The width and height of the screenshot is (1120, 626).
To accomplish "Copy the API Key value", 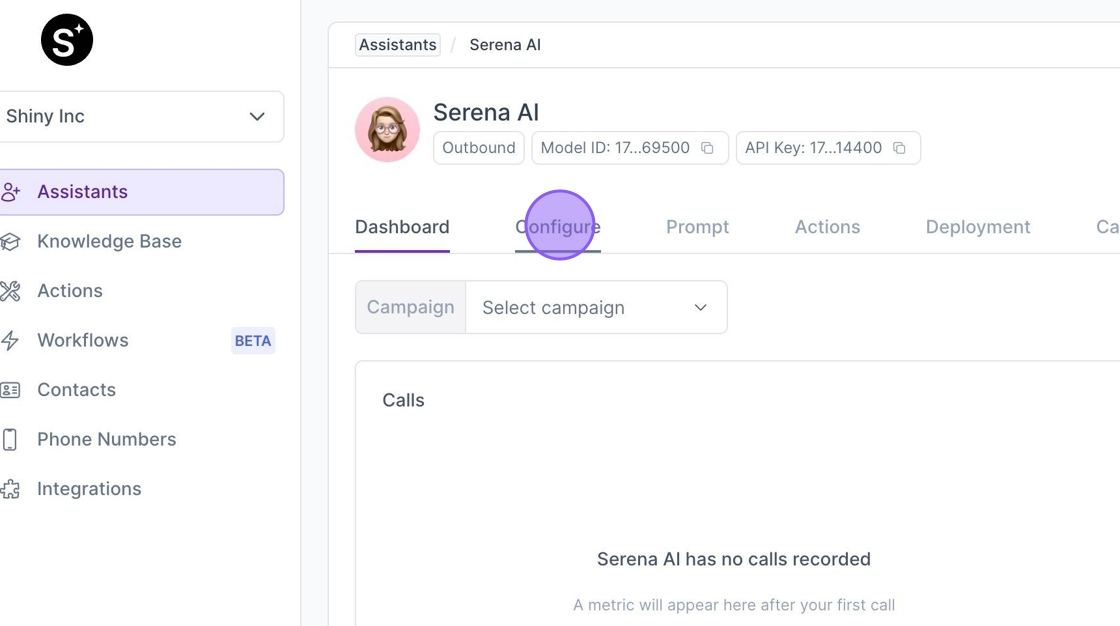I will click(x=899, y=148).
